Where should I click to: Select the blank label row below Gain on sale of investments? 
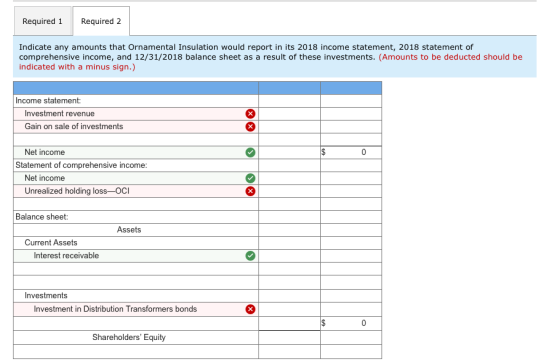[136, 139]
